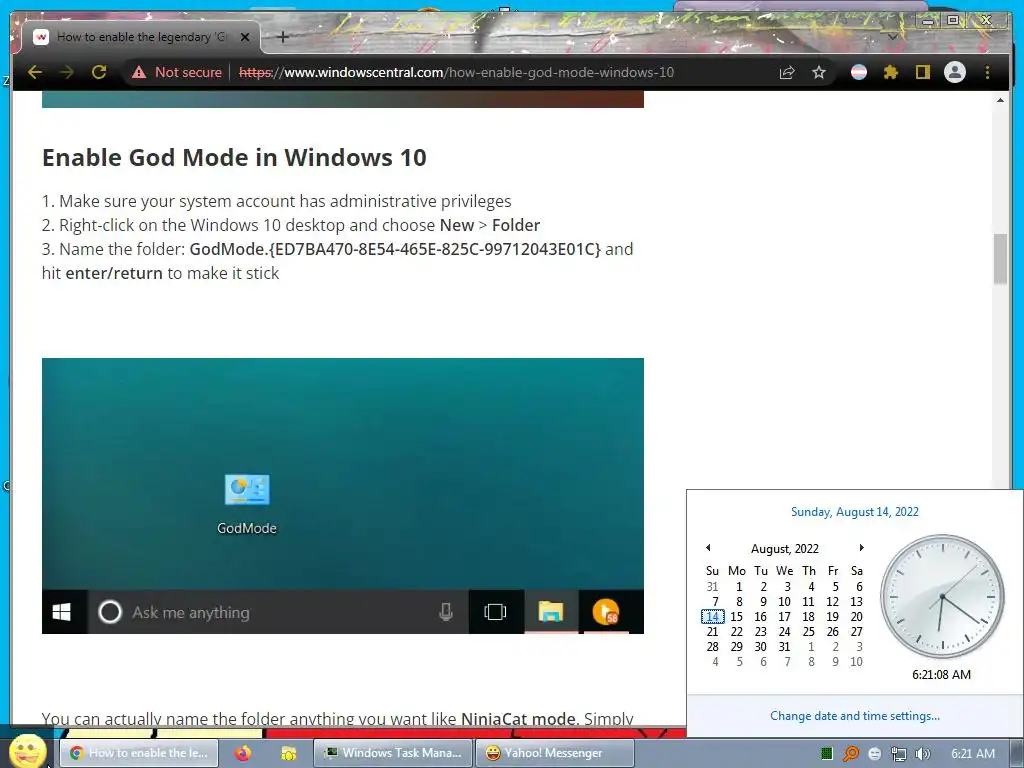Click the URL address field
1024x768 pixels.
coord(457,72)
